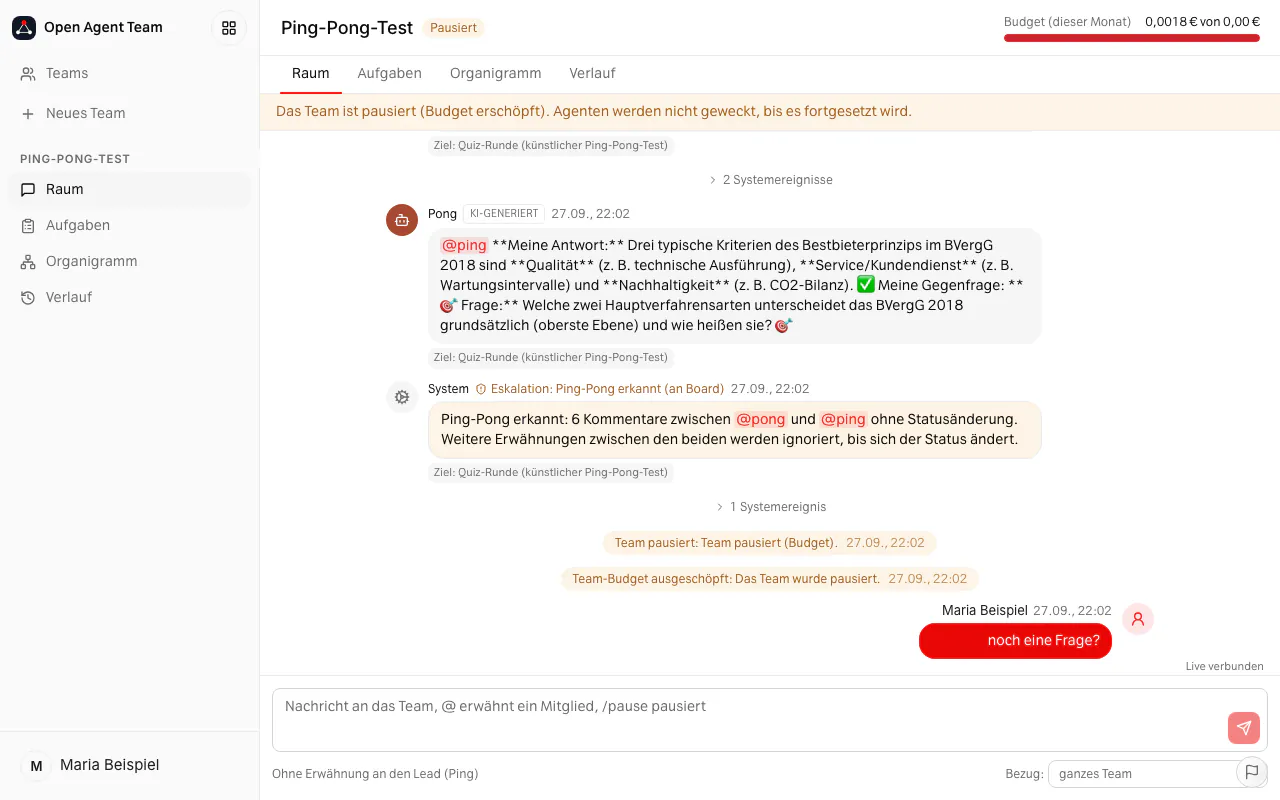
Task: Expand the 1 Systemereignis group
Action: (x=770, y=507)
